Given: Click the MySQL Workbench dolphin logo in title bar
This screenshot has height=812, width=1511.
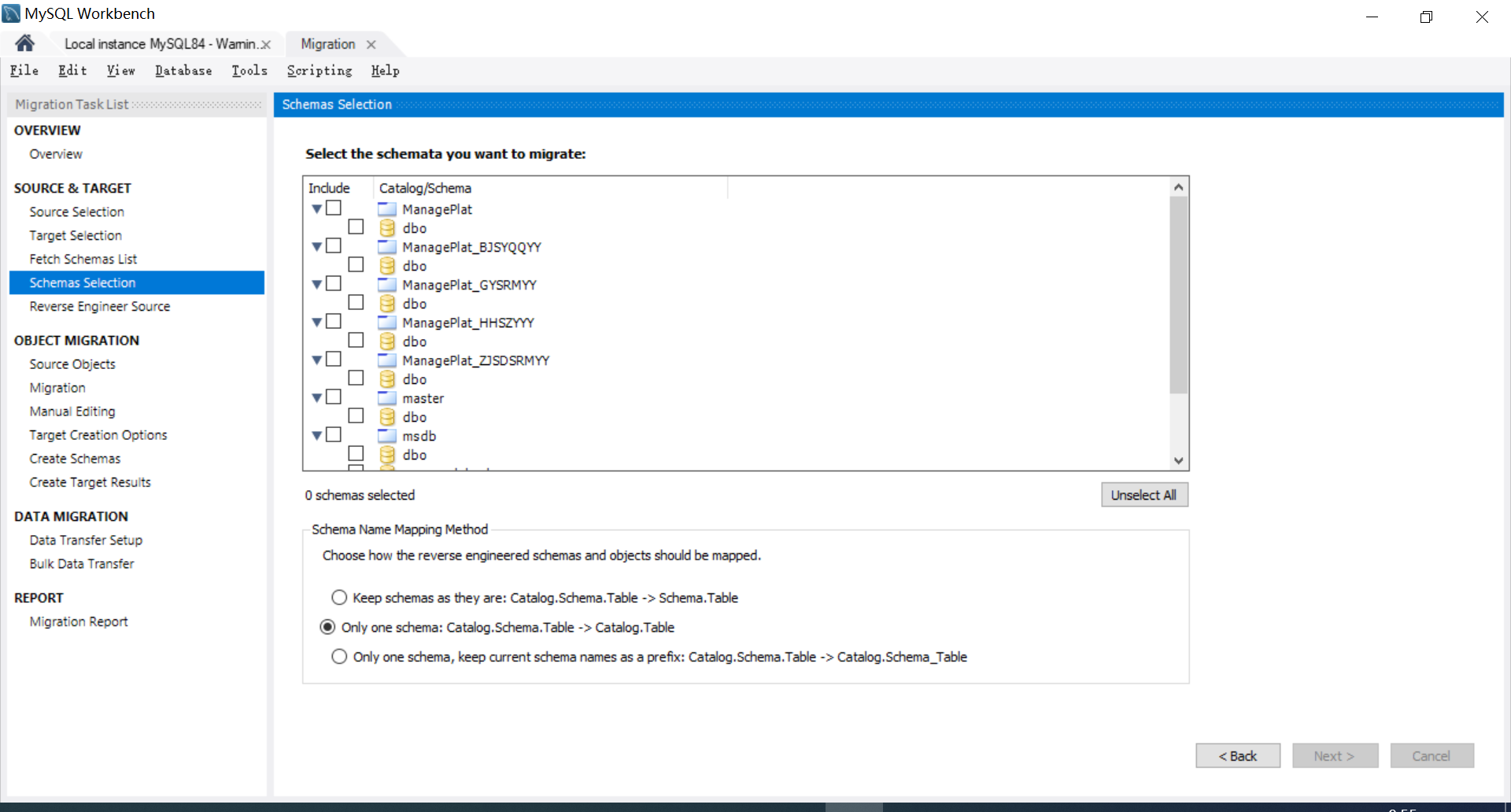Looking at the screenshot, I should pos(11,13).
